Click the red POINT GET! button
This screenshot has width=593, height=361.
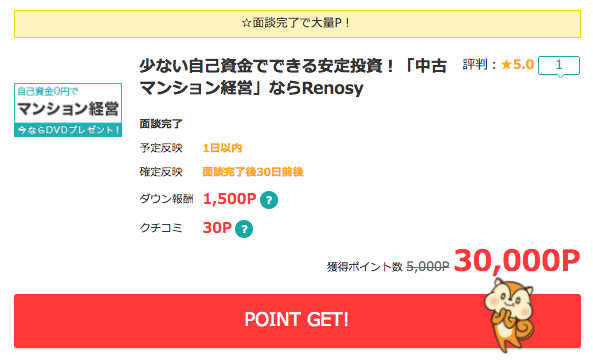tap(297, 321)
